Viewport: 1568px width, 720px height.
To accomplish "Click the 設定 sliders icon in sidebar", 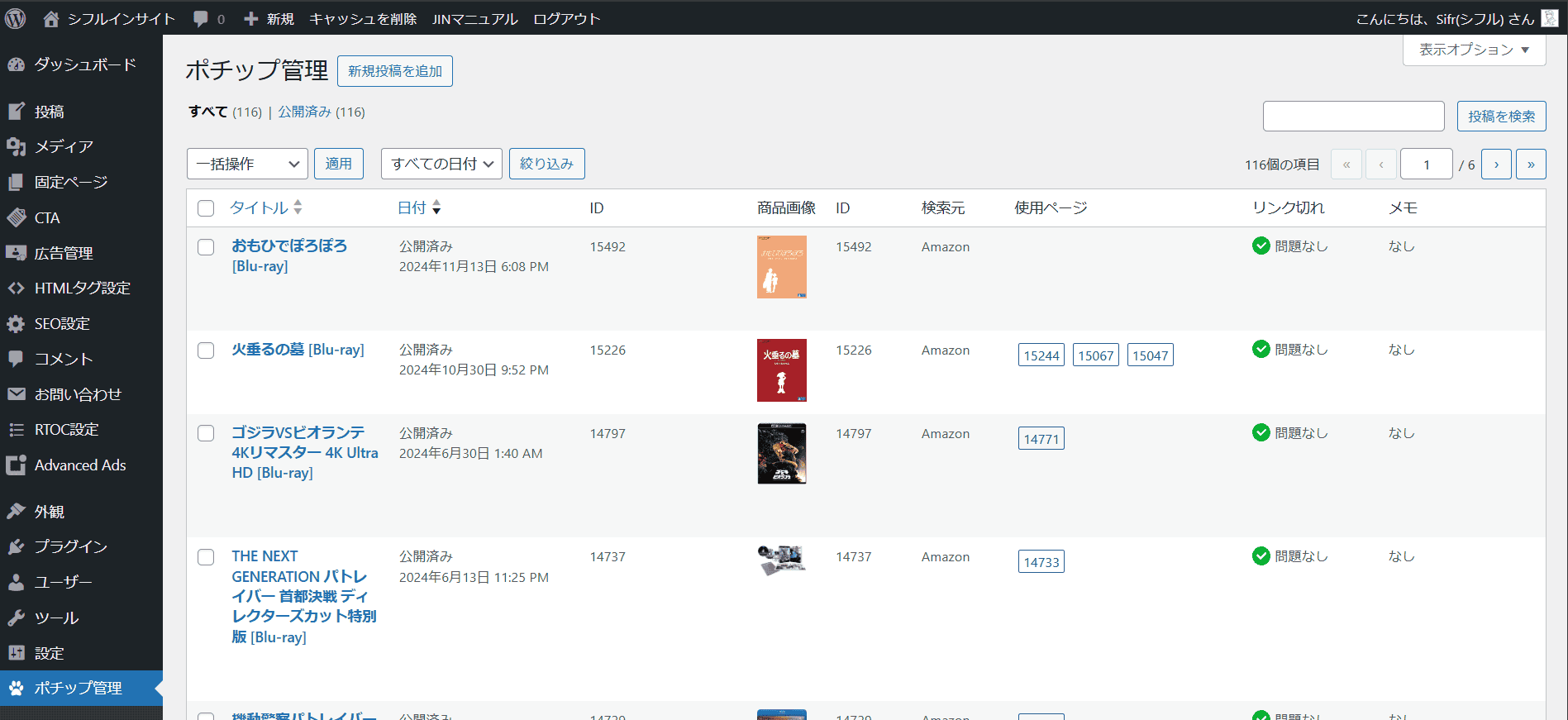I will [16, 653].
